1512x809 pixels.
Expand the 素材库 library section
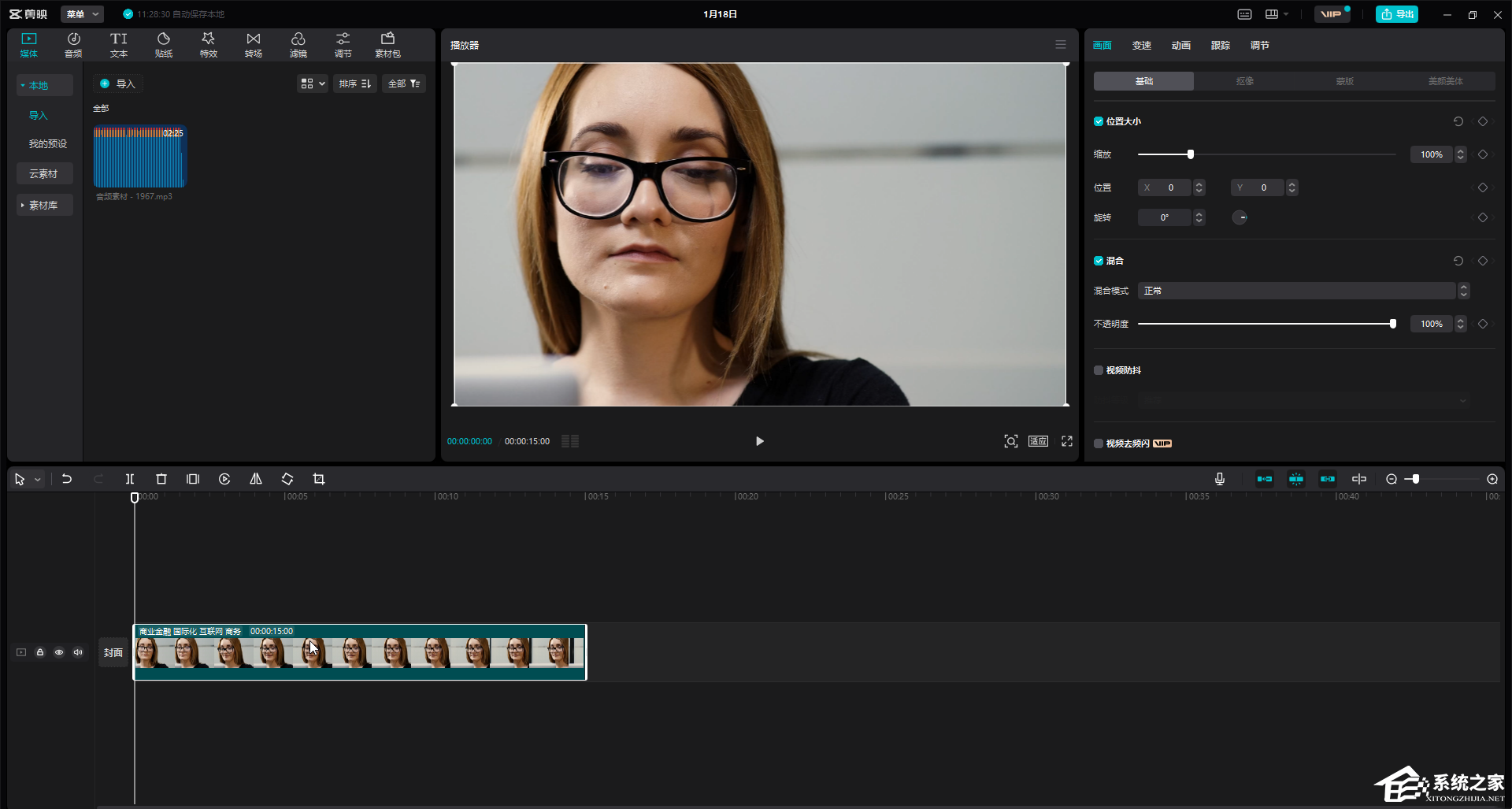tap(45, 205)
